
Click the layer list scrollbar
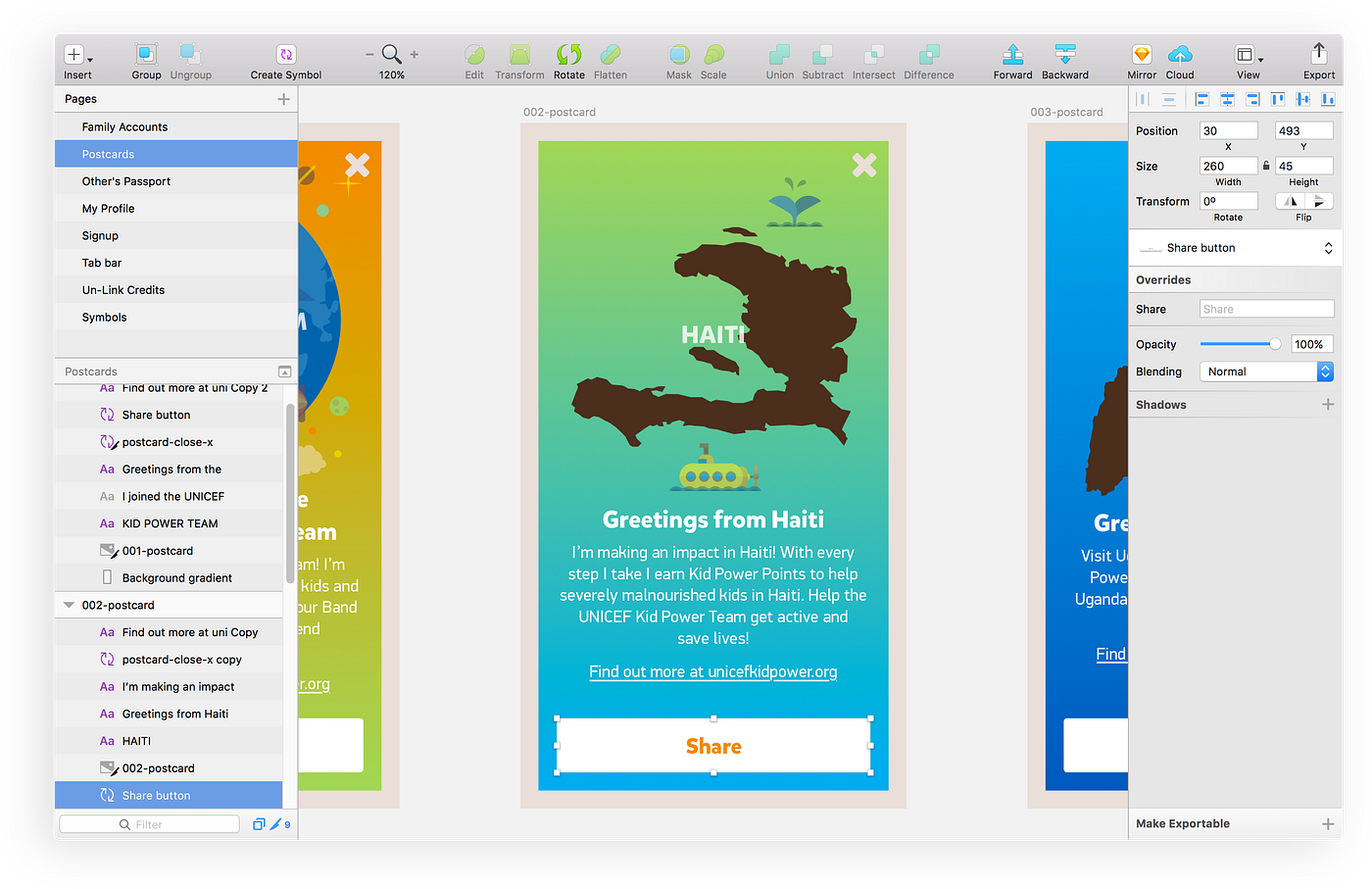click(290, 494)
